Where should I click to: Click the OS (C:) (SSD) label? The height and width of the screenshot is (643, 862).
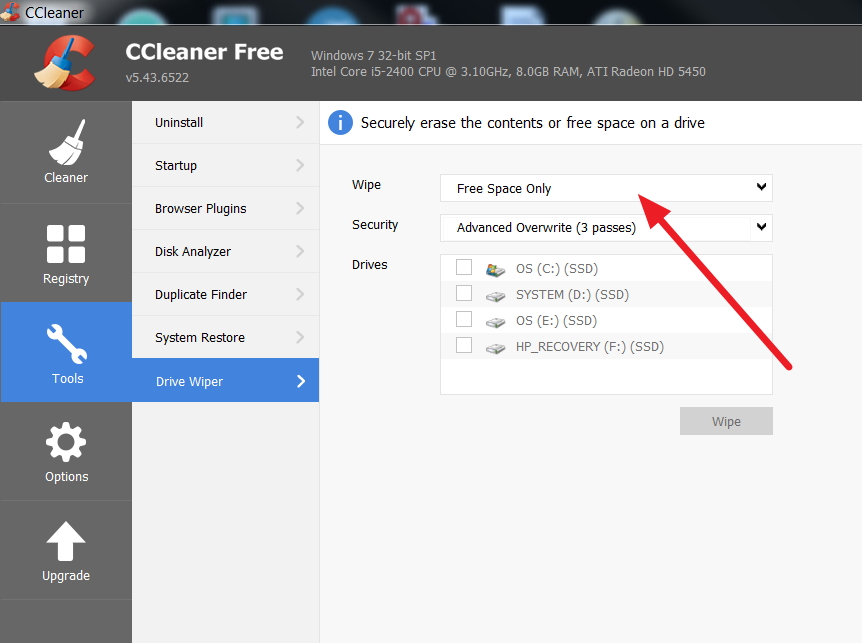click(x=557, y=269)
